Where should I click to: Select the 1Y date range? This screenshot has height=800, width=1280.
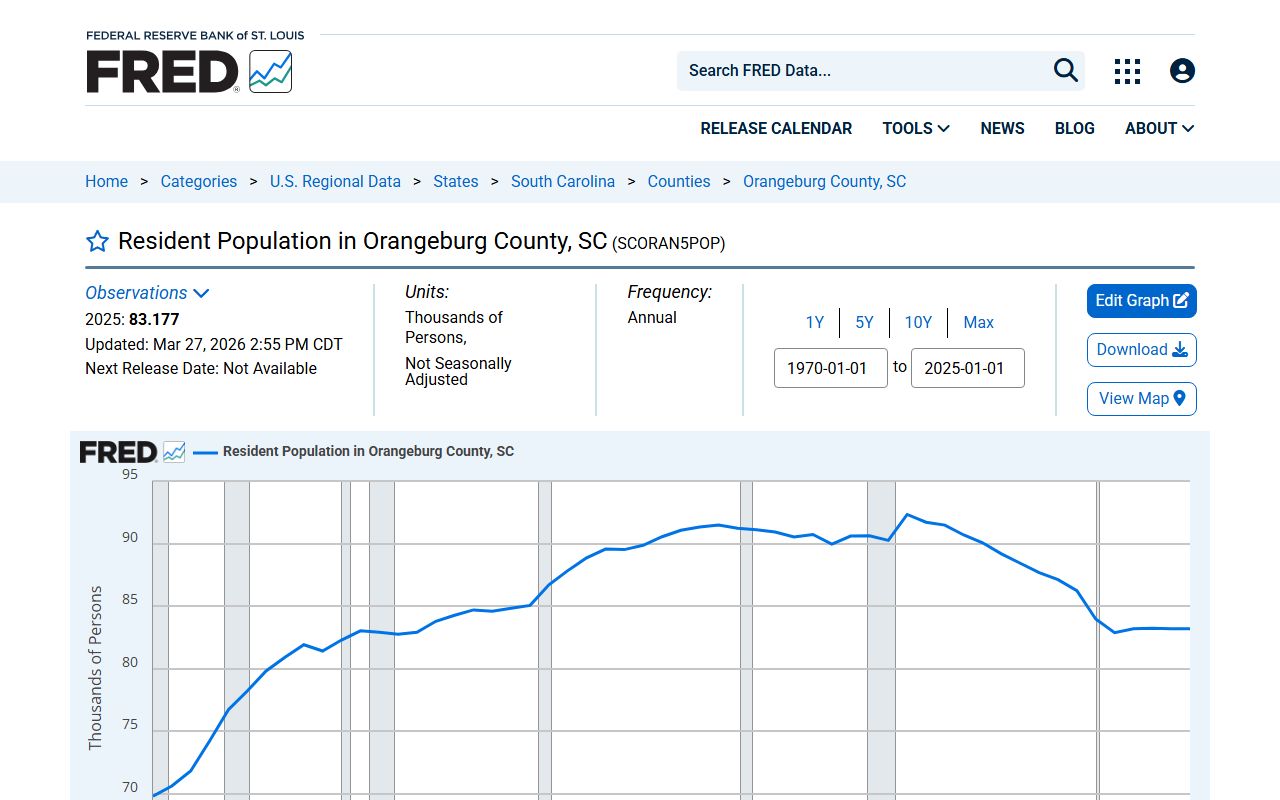tap(815, 322)
